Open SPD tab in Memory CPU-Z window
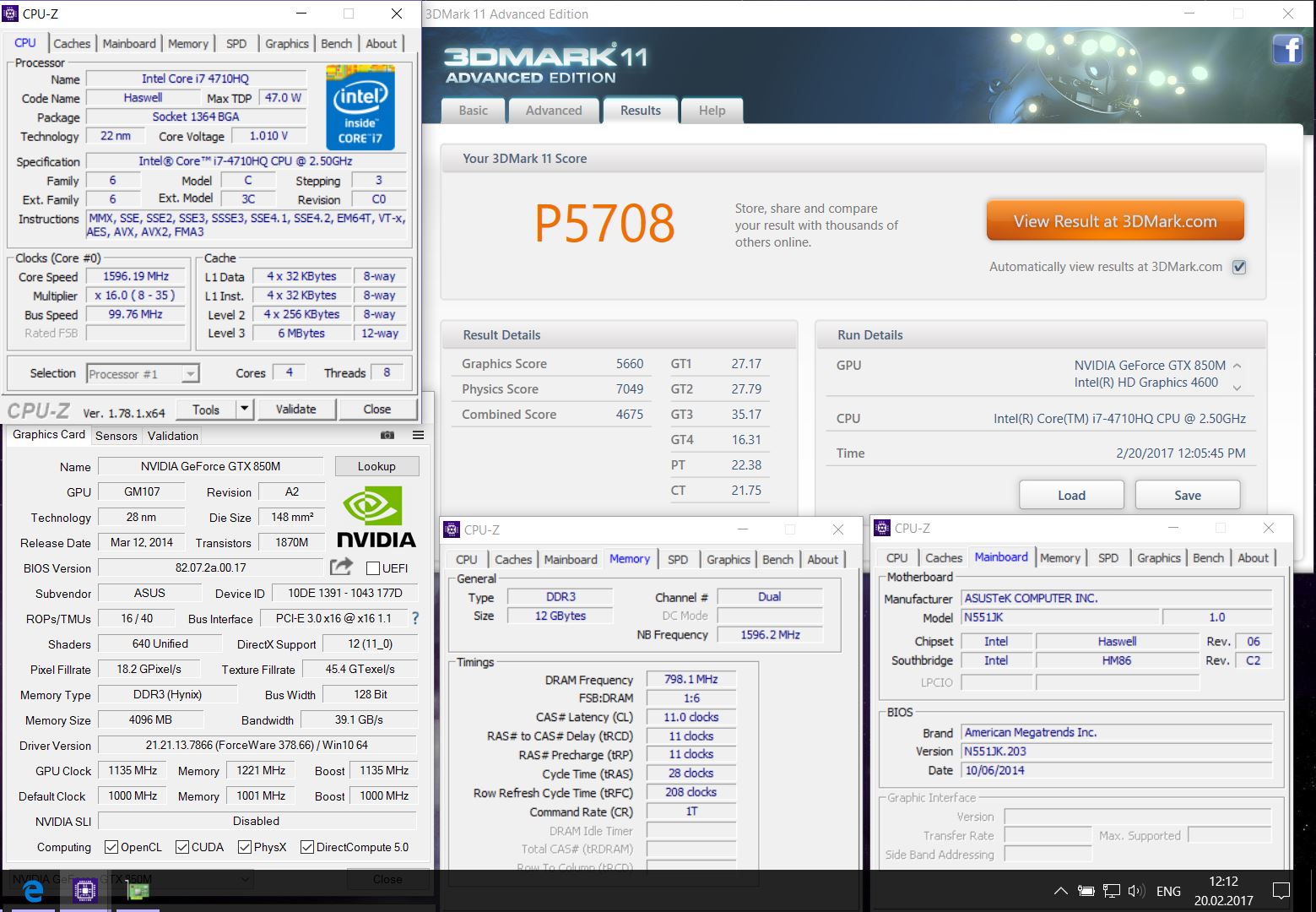1316x912 pixels. (x=678, y=559)
